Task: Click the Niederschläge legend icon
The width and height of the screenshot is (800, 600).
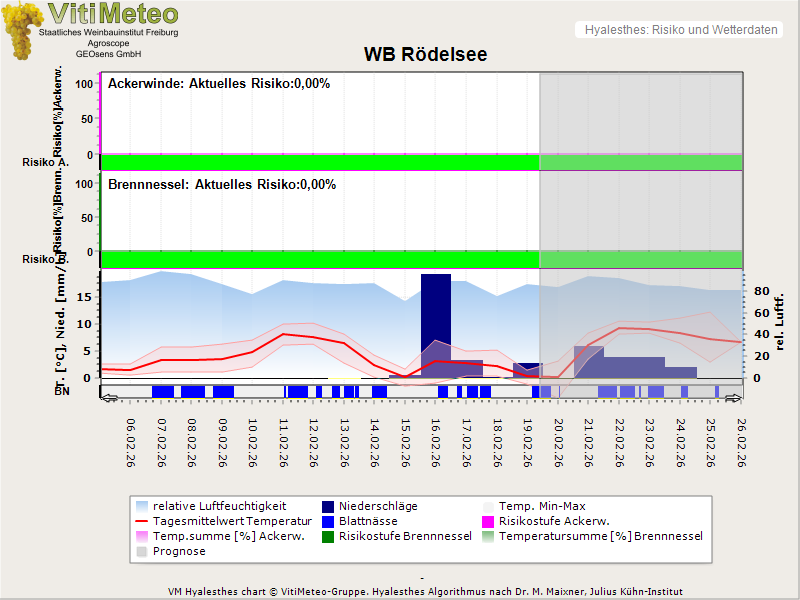Action: 329,506
